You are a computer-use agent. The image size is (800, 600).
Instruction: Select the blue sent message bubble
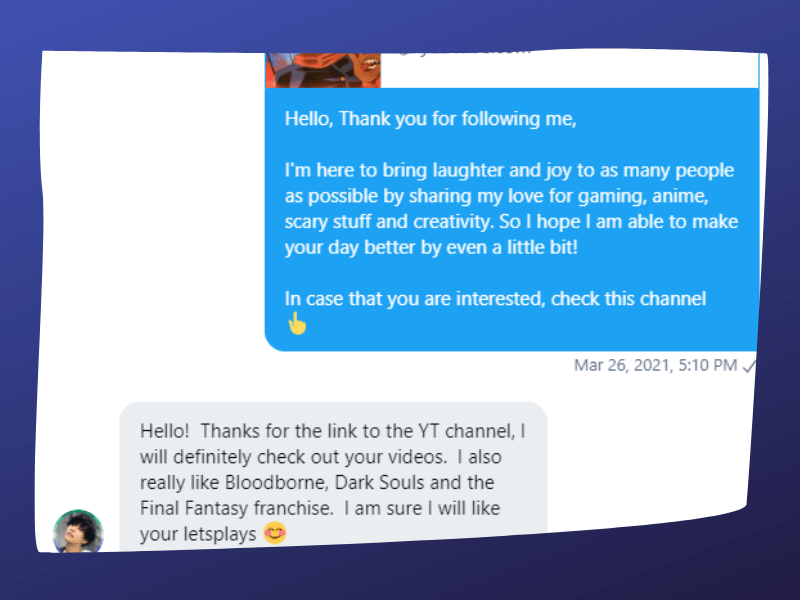[x=512, y=219]
